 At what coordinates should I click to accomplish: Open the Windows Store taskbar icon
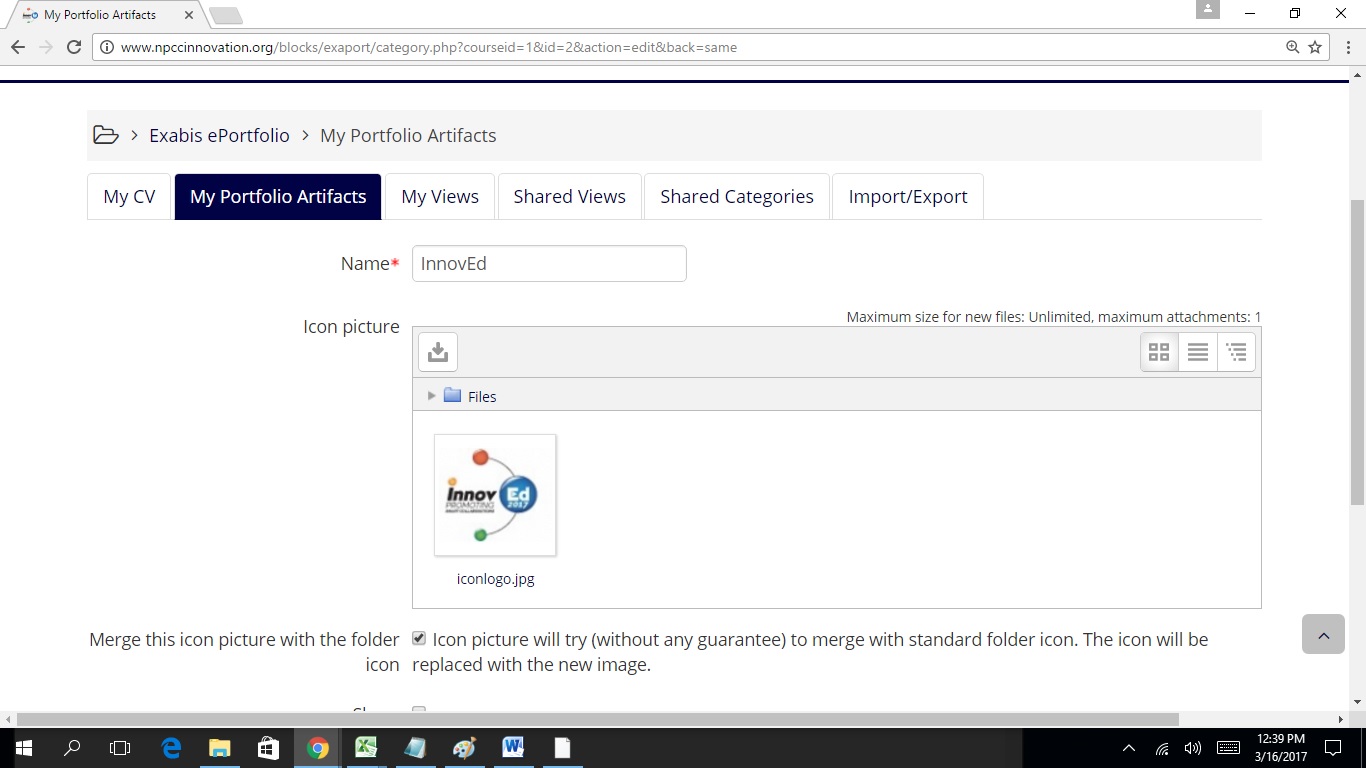[268, 748]
